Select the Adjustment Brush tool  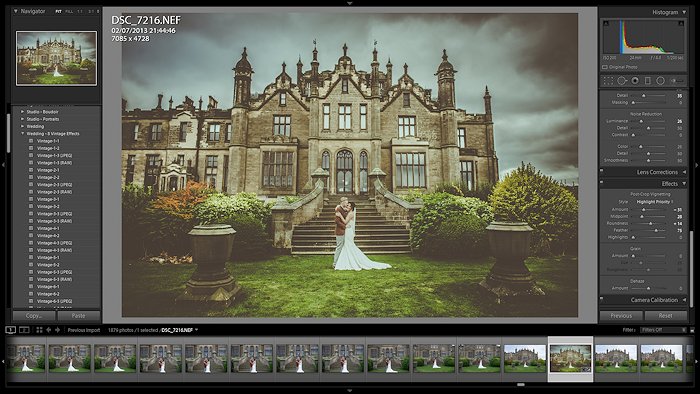click(677, 81)
